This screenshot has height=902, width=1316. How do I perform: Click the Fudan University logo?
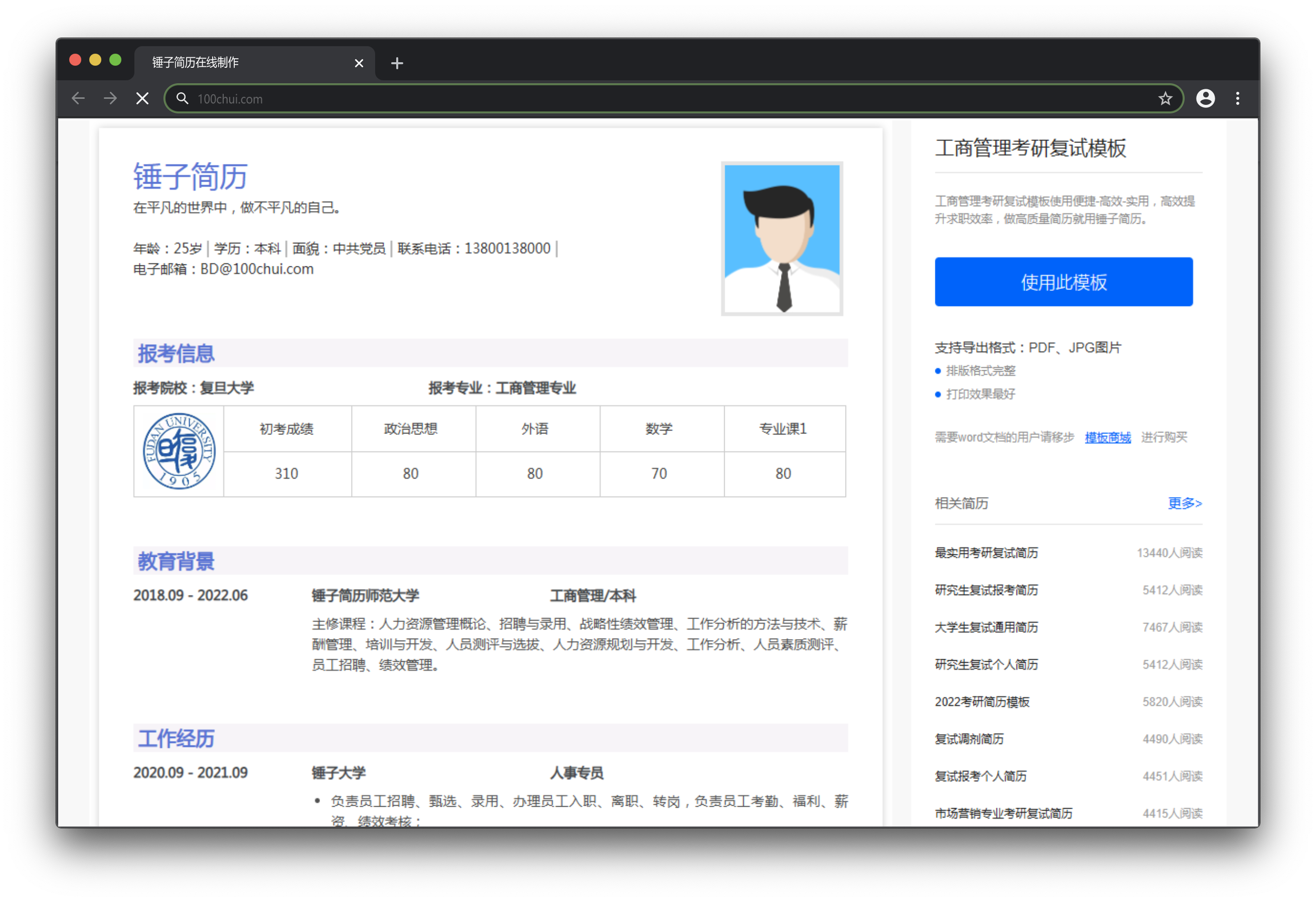pyautogui.click(x=179, y=451)
